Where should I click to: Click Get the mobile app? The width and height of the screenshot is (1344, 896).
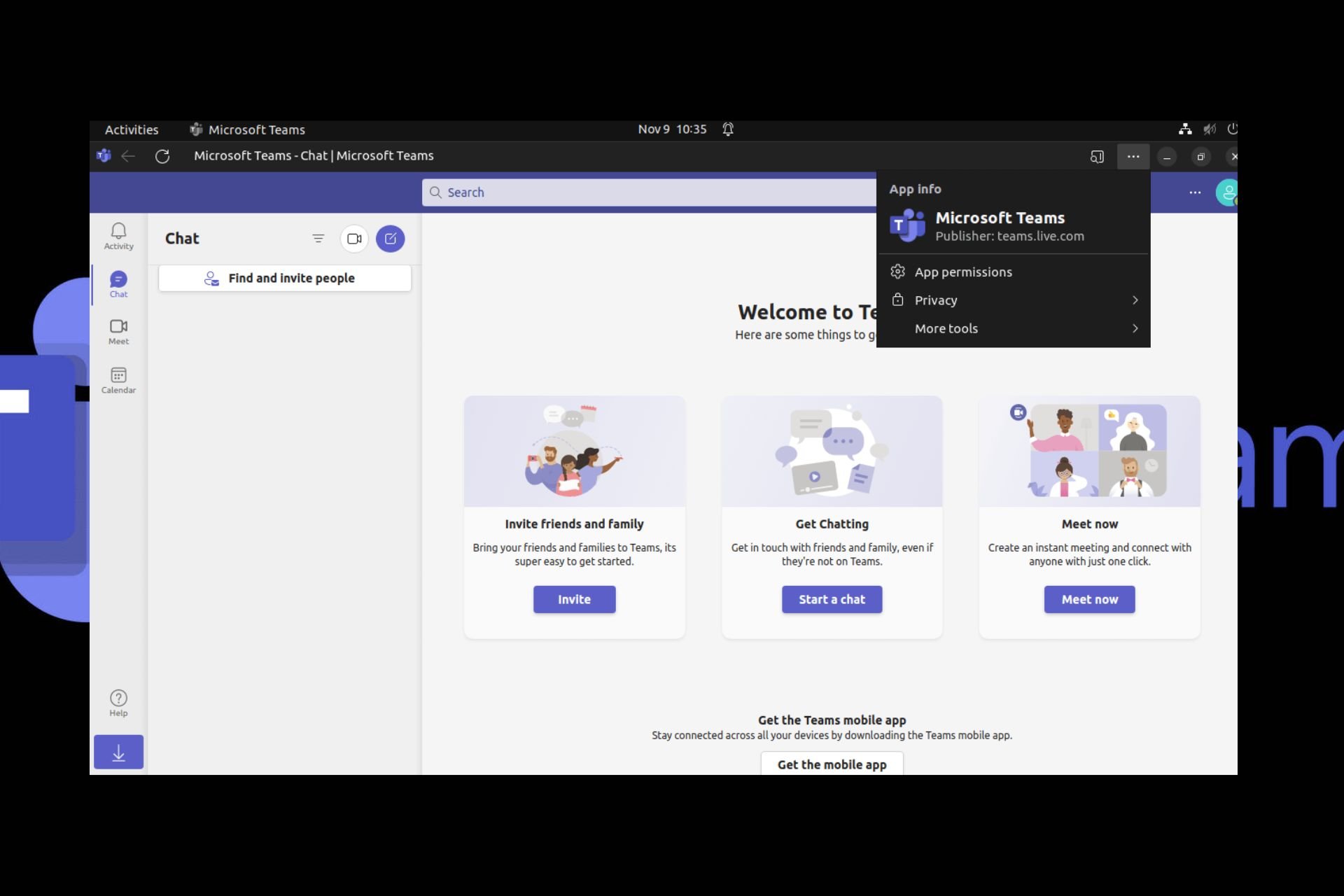coord(832,764)
